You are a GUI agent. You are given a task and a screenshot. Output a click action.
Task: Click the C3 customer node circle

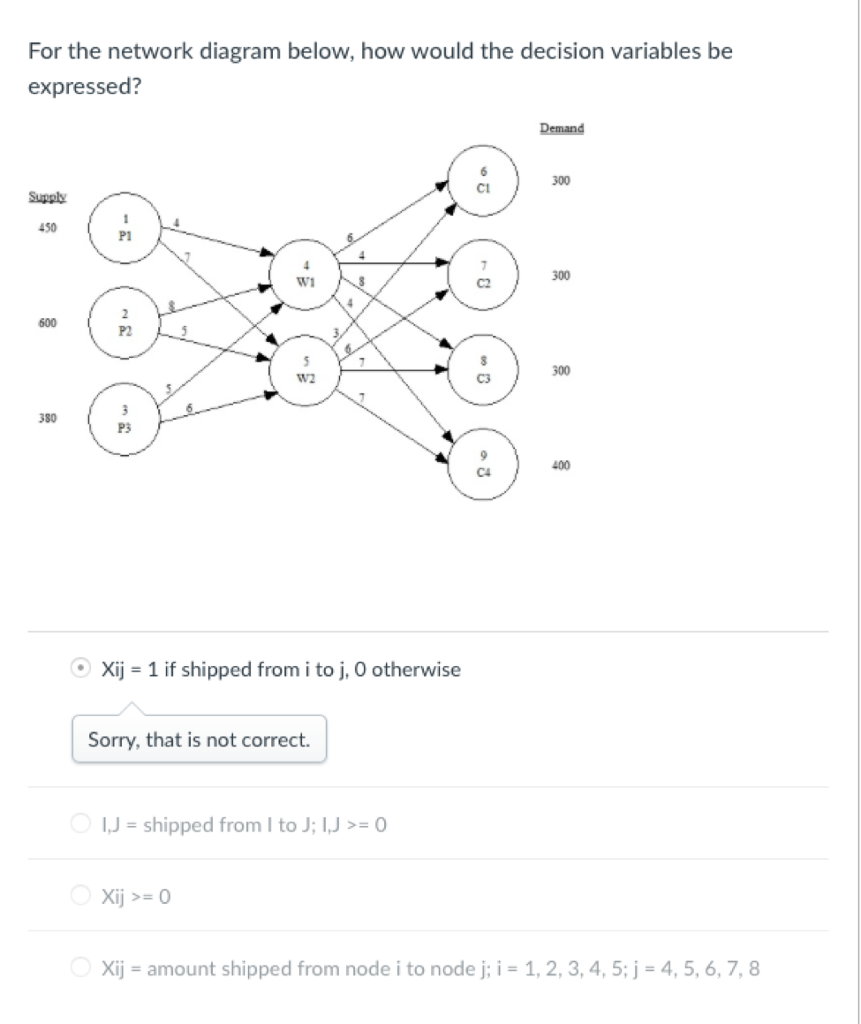(x=483, y=370)
